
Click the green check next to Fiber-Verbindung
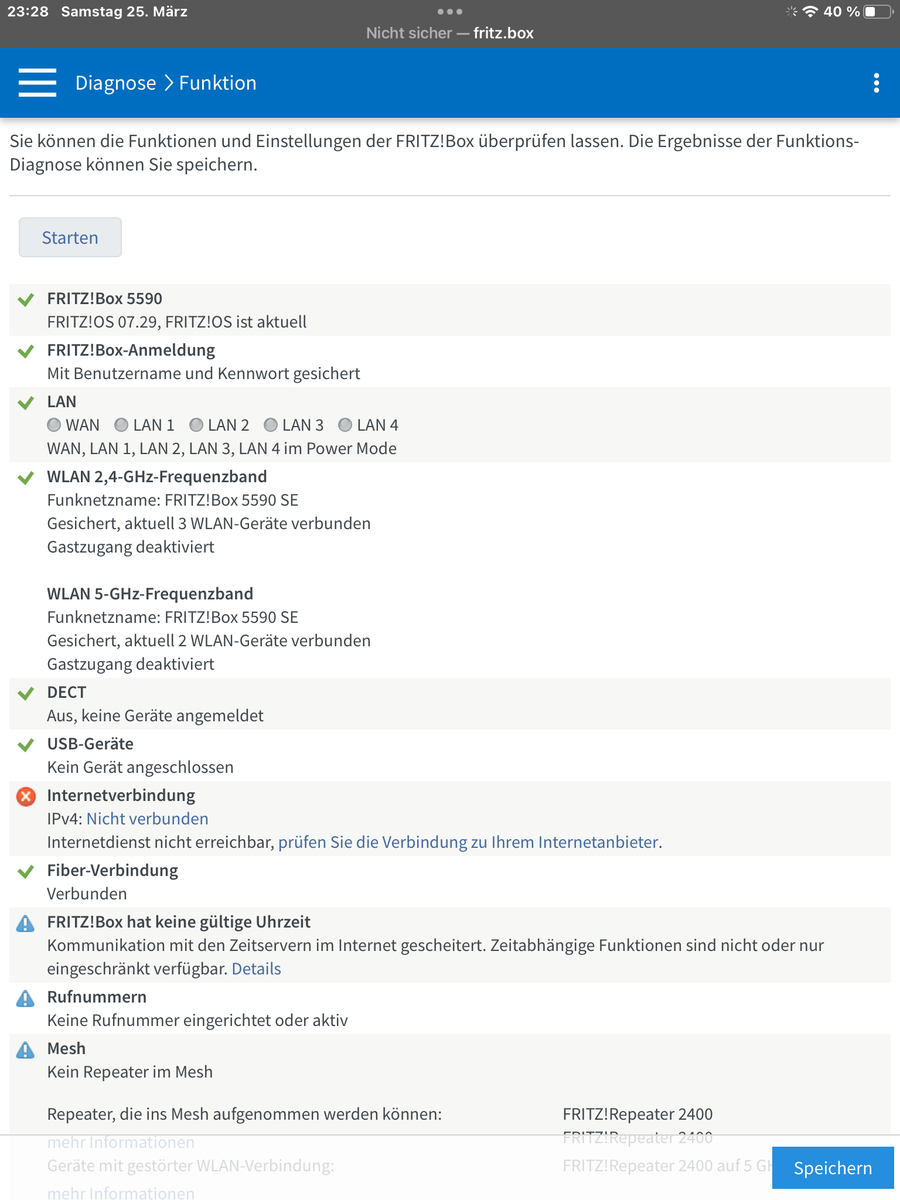(x=26, y=872)
